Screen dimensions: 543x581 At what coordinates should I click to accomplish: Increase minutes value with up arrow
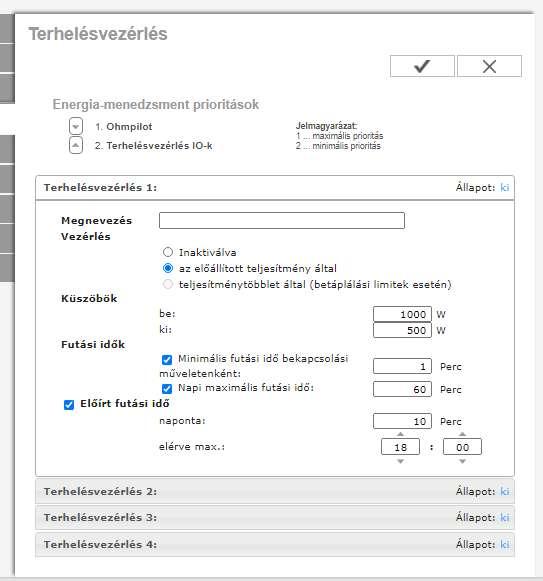tap(462, 434)
